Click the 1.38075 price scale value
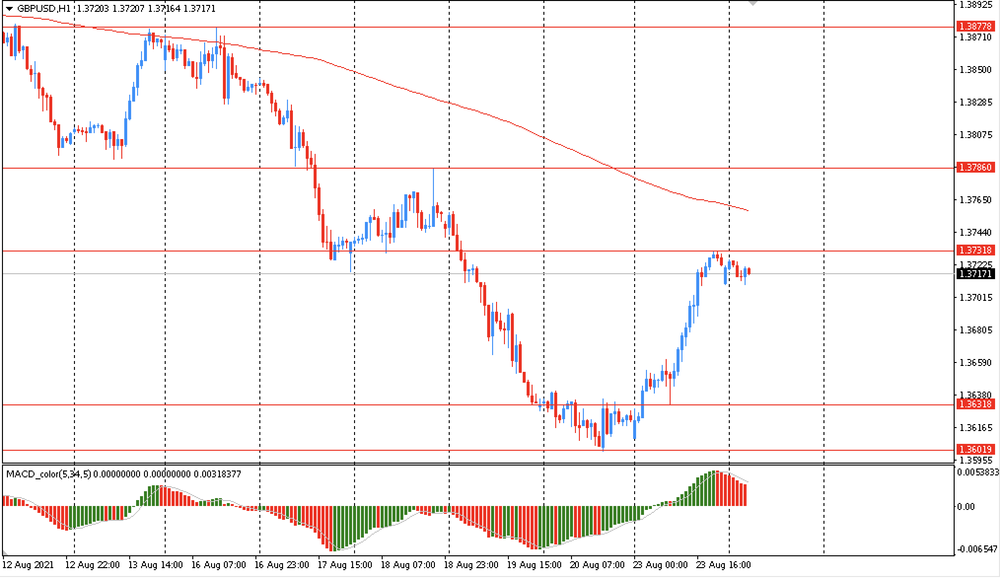The width and height of the screenshot is (1000, 578). (x=976, y=135)
